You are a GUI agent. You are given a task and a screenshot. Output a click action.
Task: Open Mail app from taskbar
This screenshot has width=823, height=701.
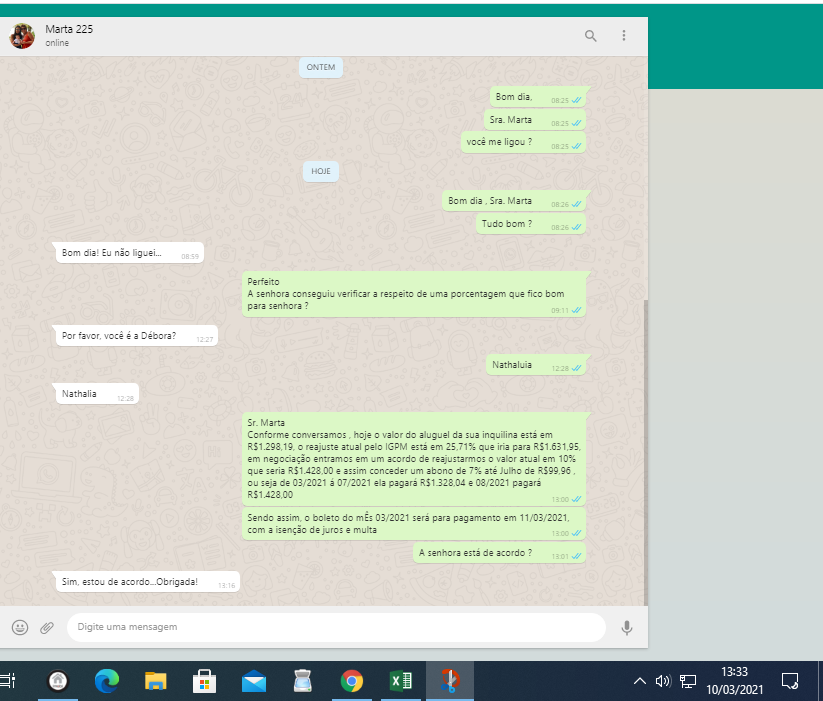coord(254,681)
